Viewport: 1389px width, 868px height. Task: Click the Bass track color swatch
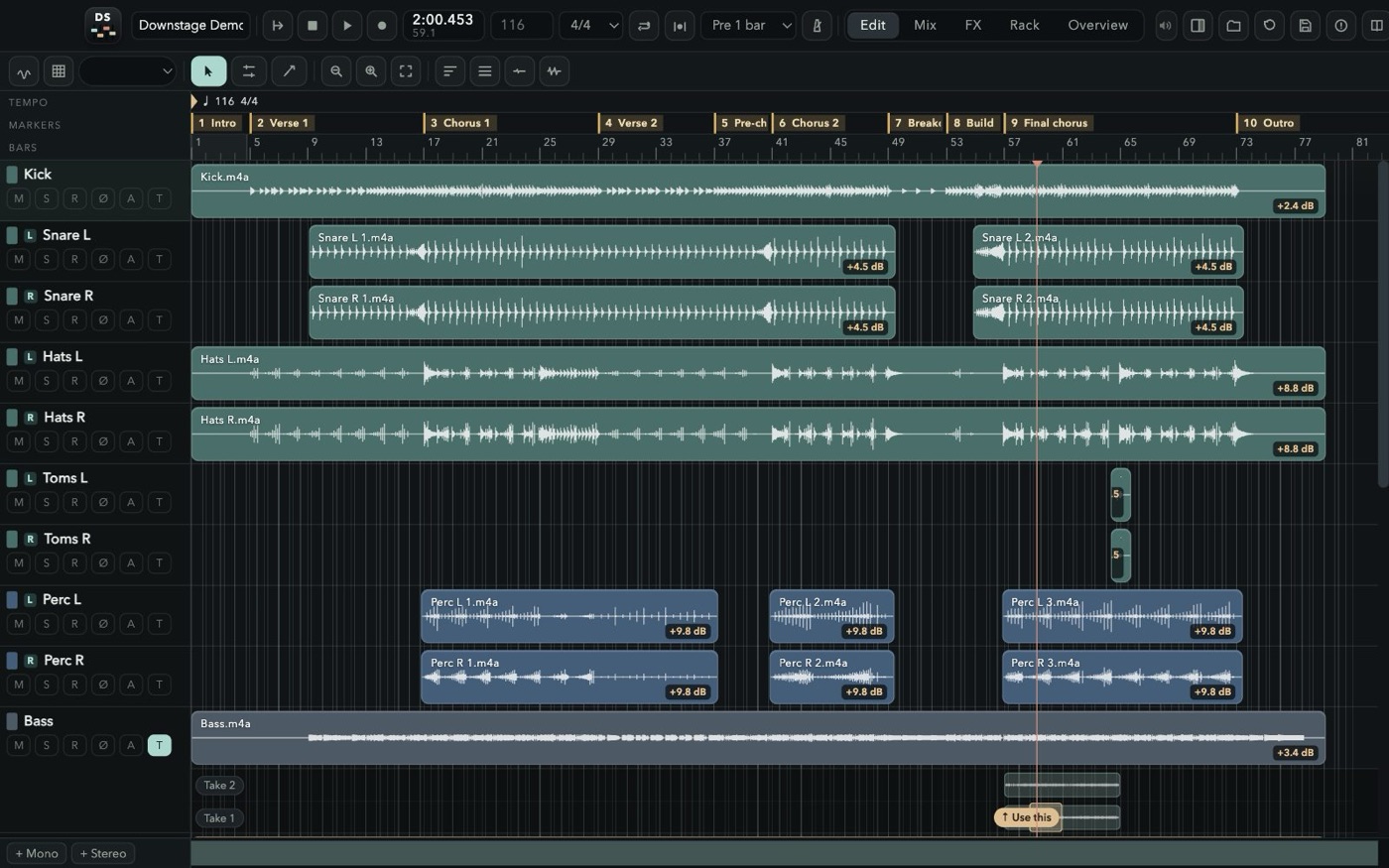point(12,721)
